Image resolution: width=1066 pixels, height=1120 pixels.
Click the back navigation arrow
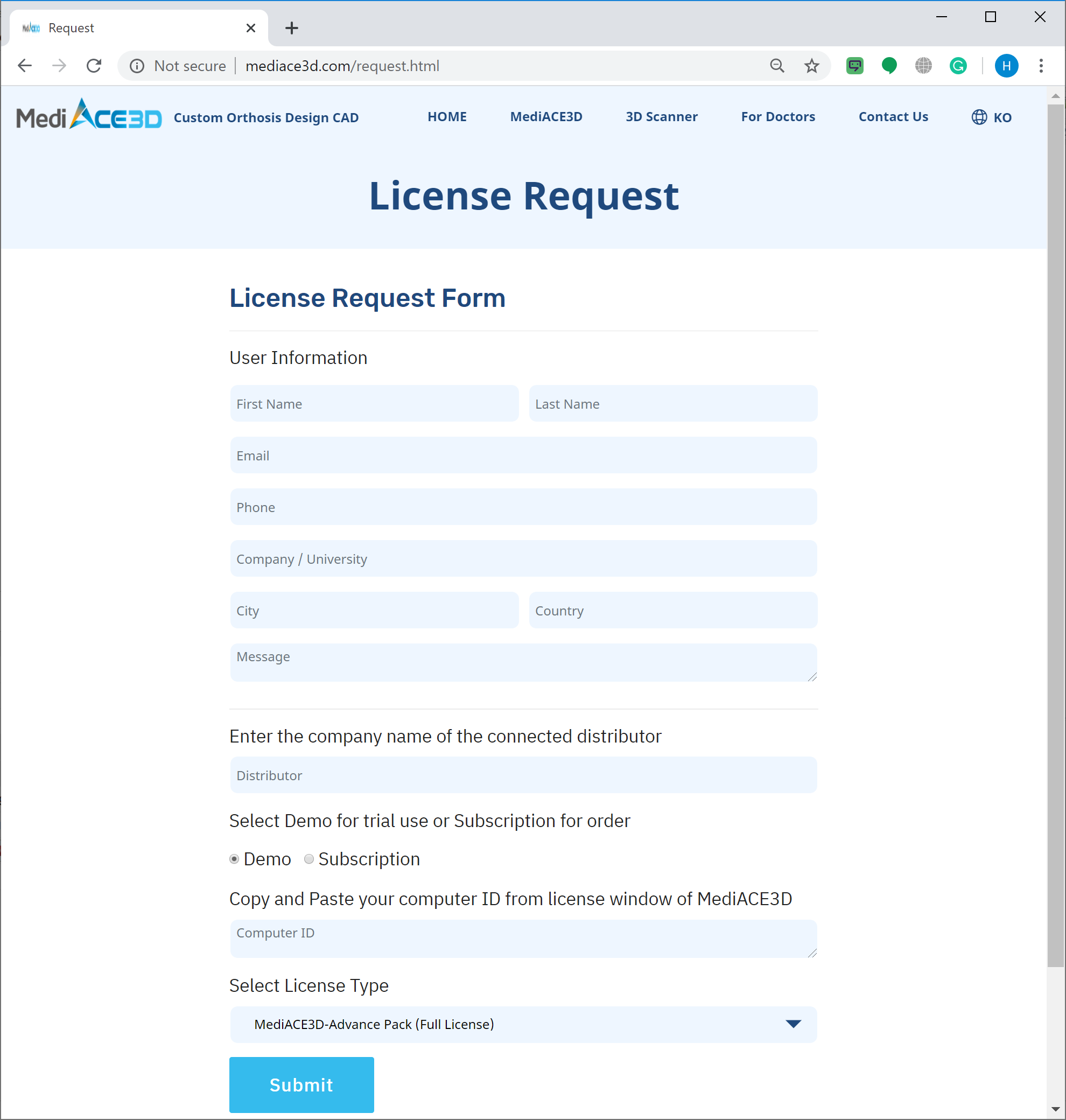pyautogui.click(x=24, y=65)
